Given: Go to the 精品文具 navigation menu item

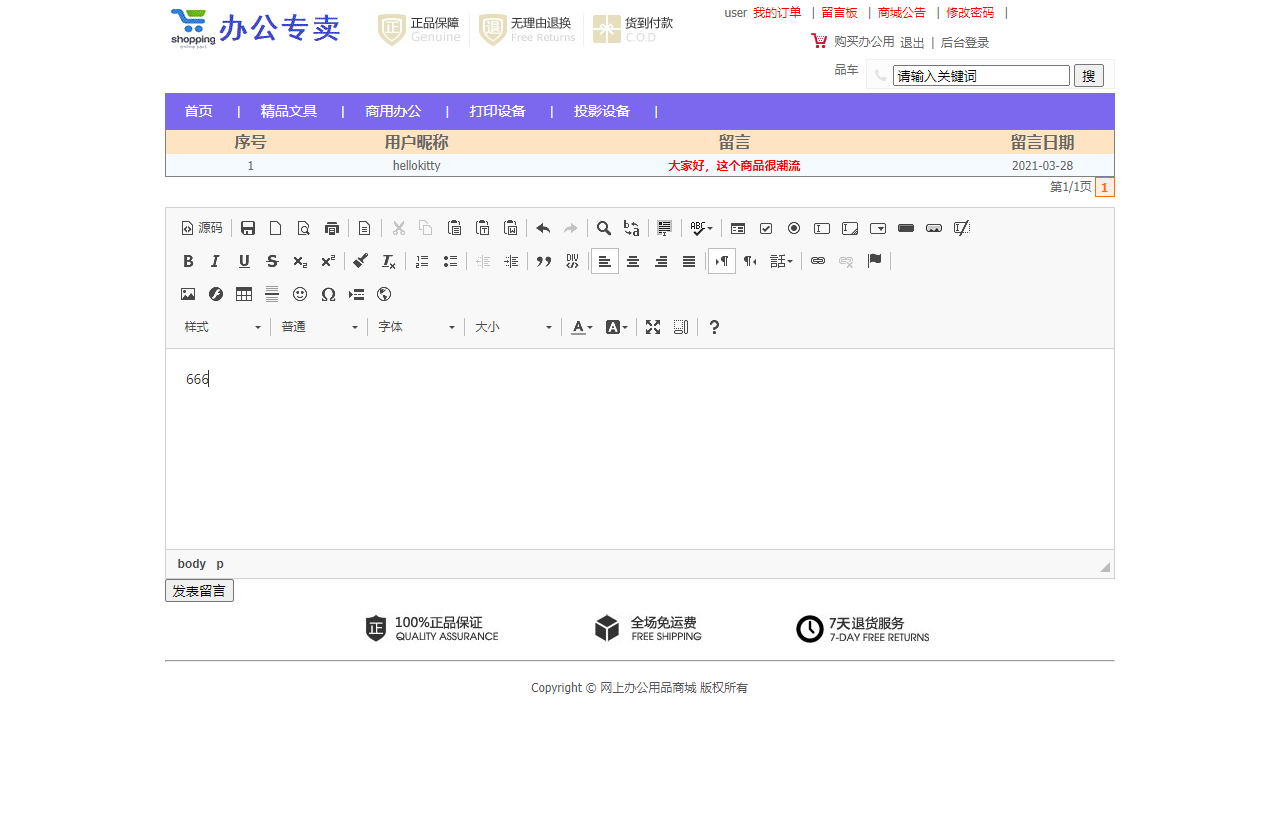Looking at the screenshot, I should tap(288, 111).
